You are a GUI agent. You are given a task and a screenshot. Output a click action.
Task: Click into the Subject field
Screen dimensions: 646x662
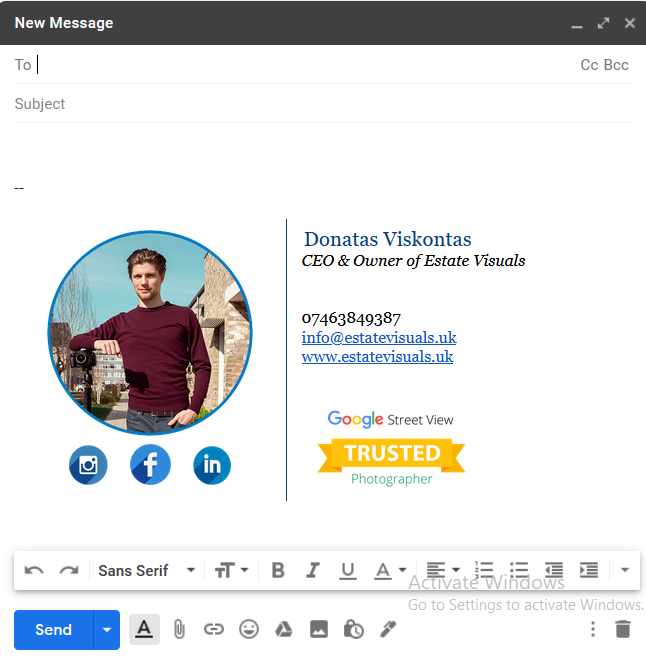(x=320, y=104)
